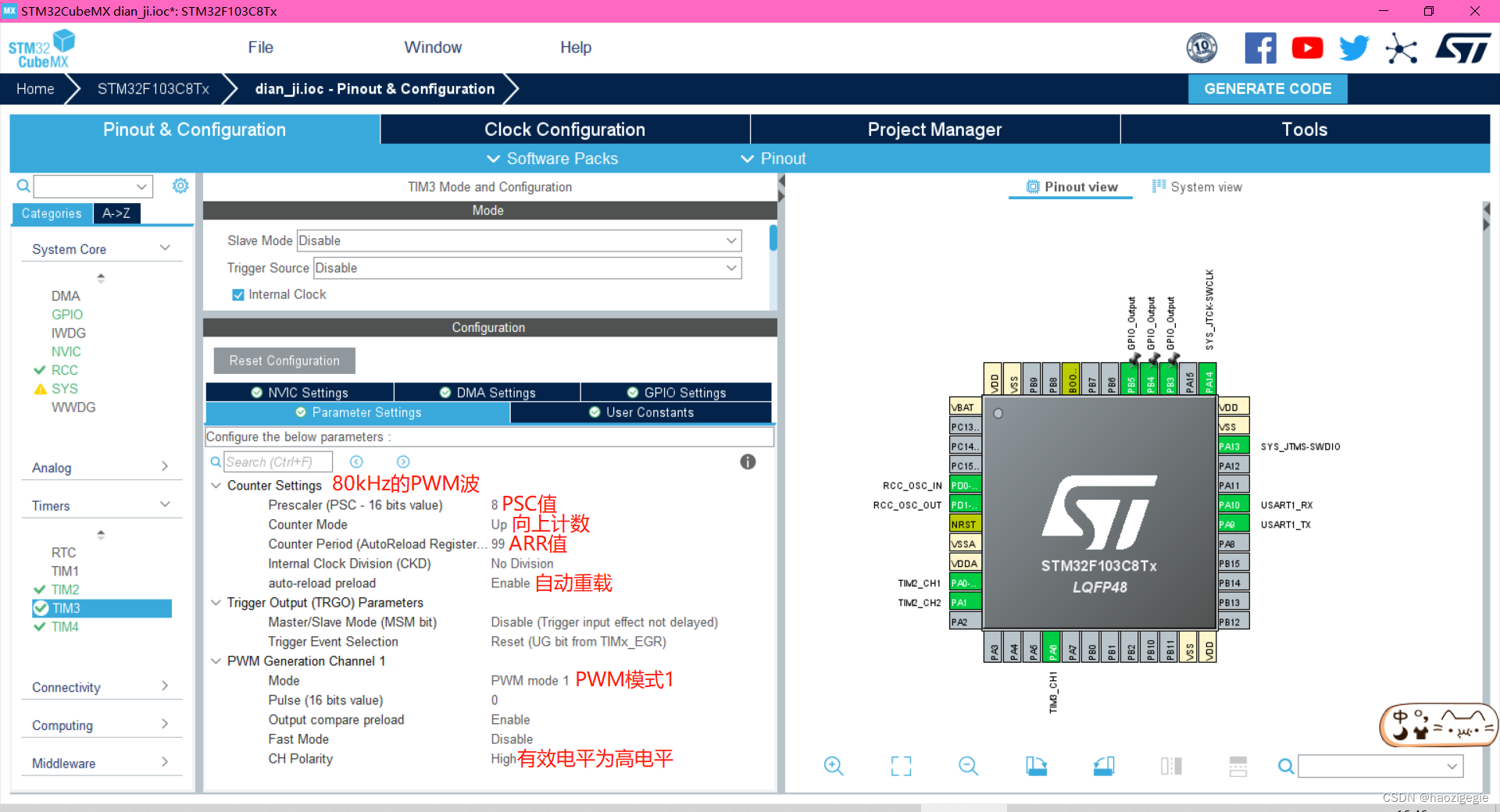
Task: Open the DMA Settings tab
Action: pyautogui.click(x=487, y=393)
